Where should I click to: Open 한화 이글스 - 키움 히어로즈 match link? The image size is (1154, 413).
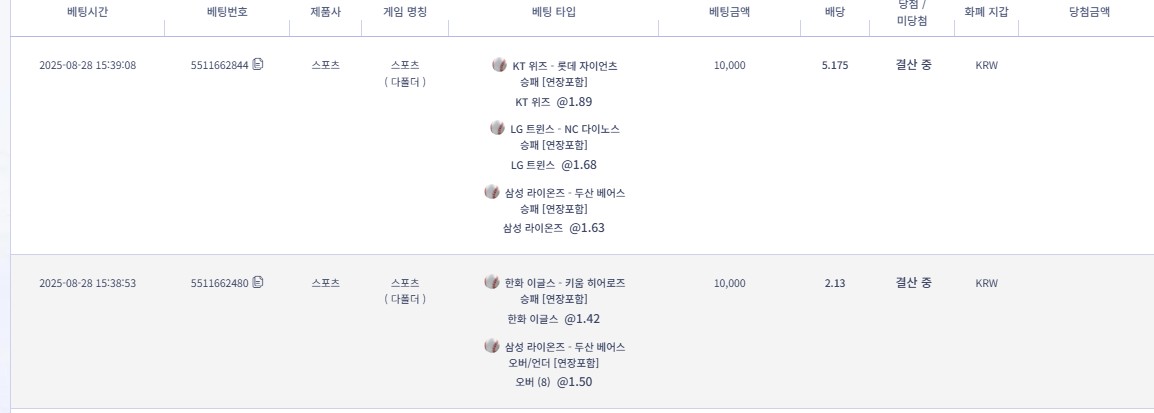pos(565,283)
